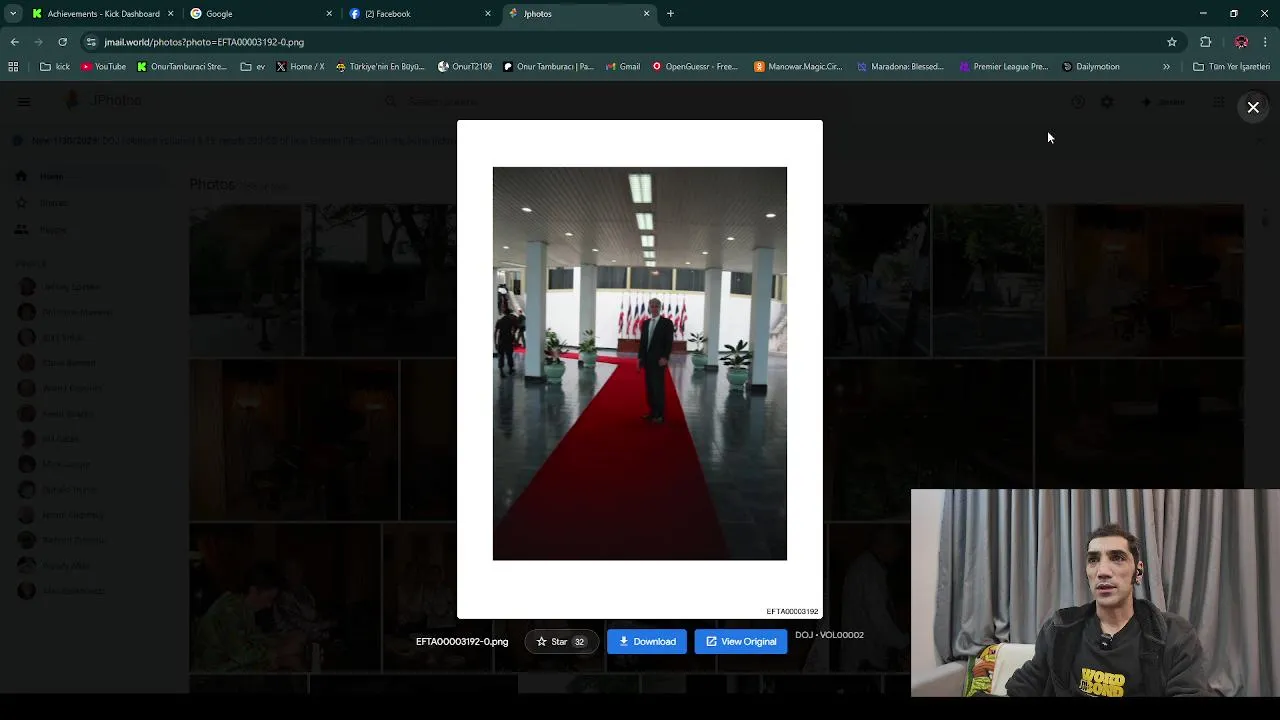Switch to the Facebook tab

(x=418, y=14)
